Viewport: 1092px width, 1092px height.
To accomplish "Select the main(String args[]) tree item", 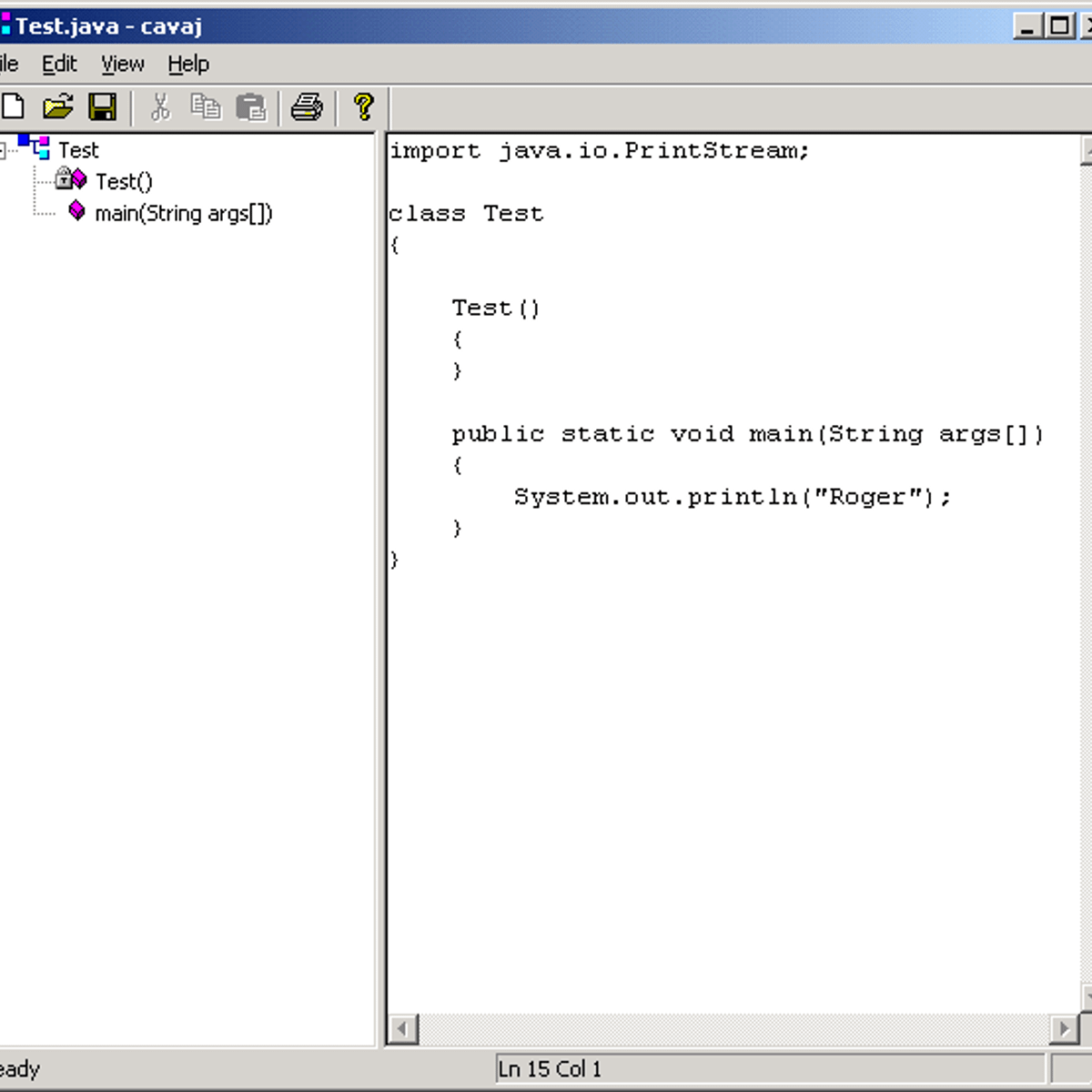I will point(183,212).
